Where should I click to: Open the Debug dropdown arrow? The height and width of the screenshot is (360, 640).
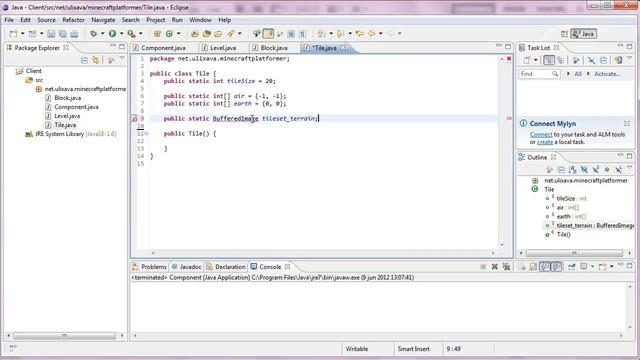(102, 34)
